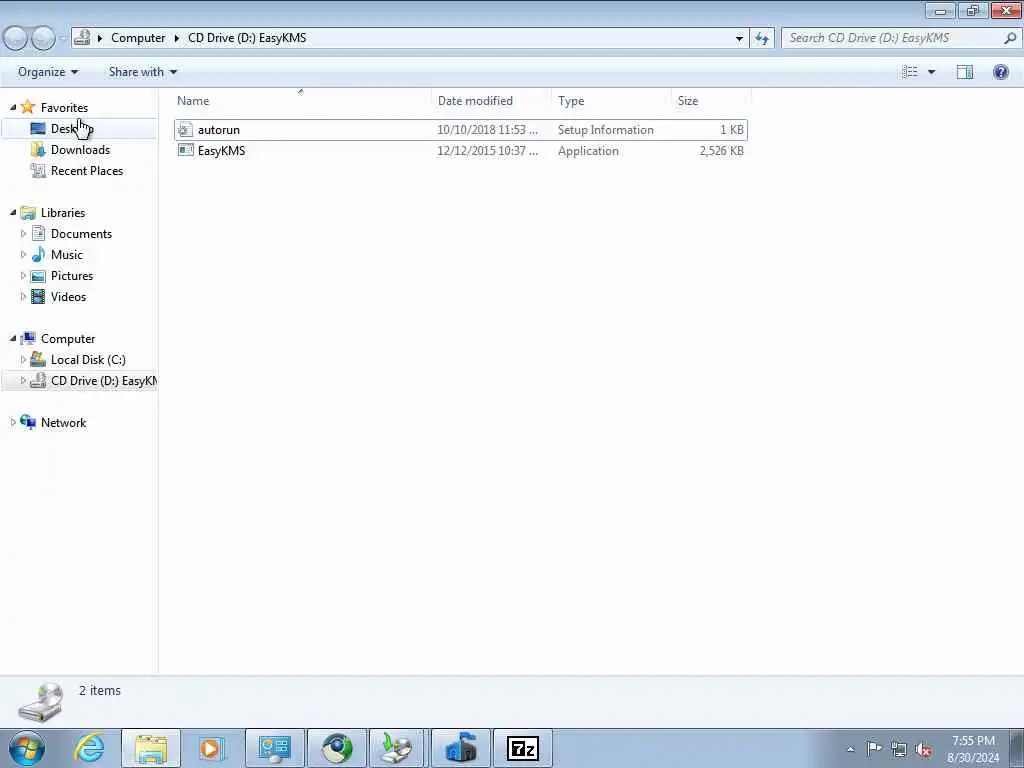The height and width of the screenshot is (768, 1024).
Task: Click the '2,526 KB' size cell
Action: (x=721, y=151)
